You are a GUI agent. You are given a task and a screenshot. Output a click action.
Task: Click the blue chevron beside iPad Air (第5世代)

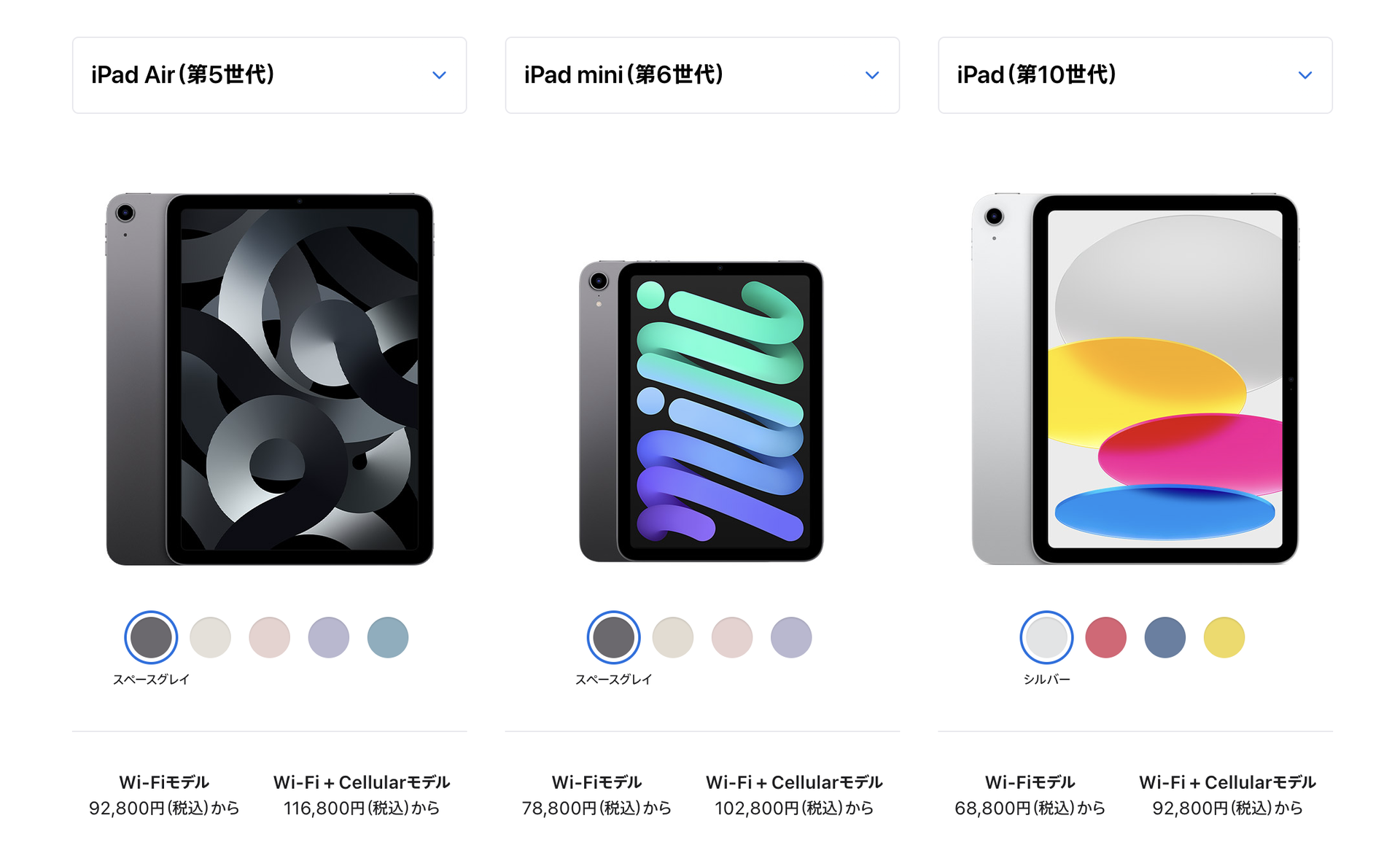click(x=439, y=75)
